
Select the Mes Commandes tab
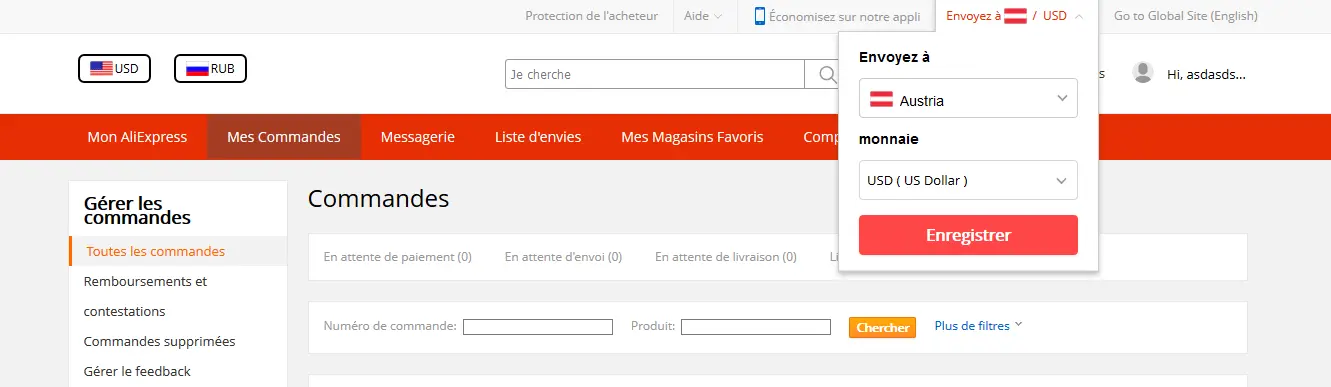(x=284, y=137)
